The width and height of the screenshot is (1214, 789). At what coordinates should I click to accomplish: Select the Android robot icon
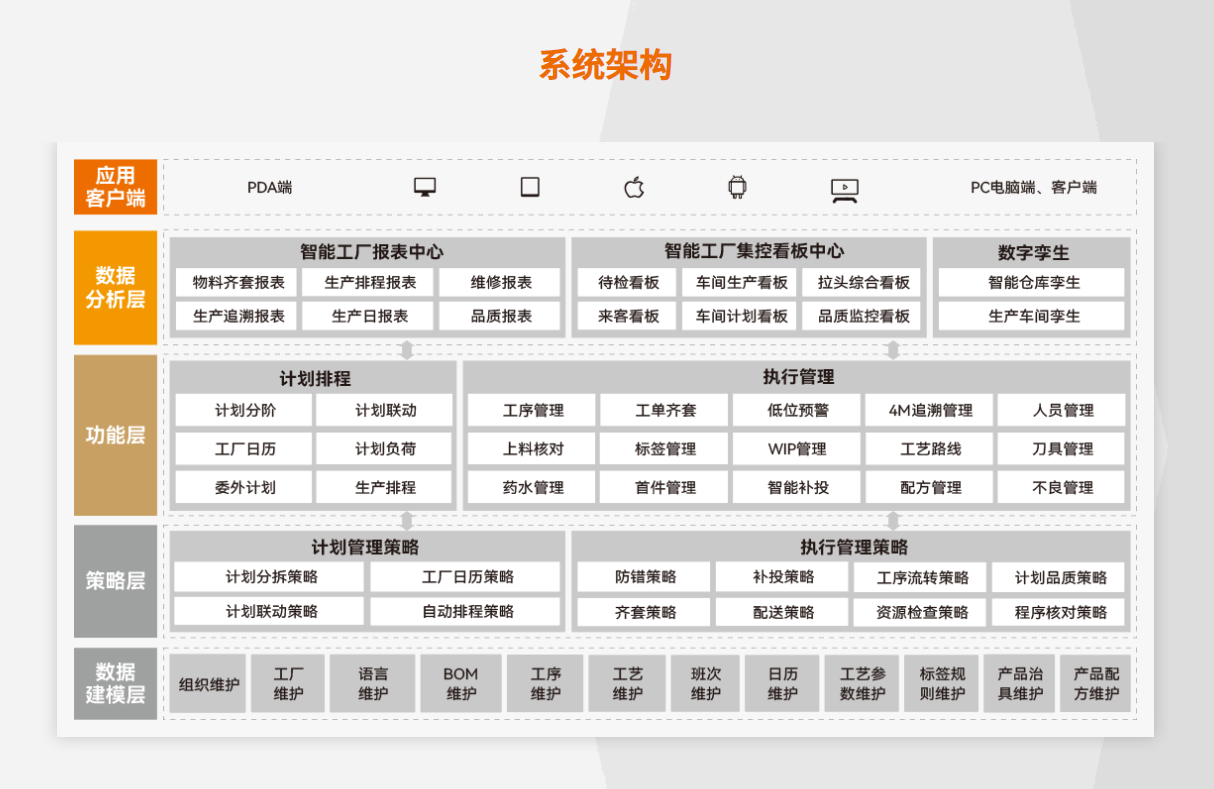(737, 187)
